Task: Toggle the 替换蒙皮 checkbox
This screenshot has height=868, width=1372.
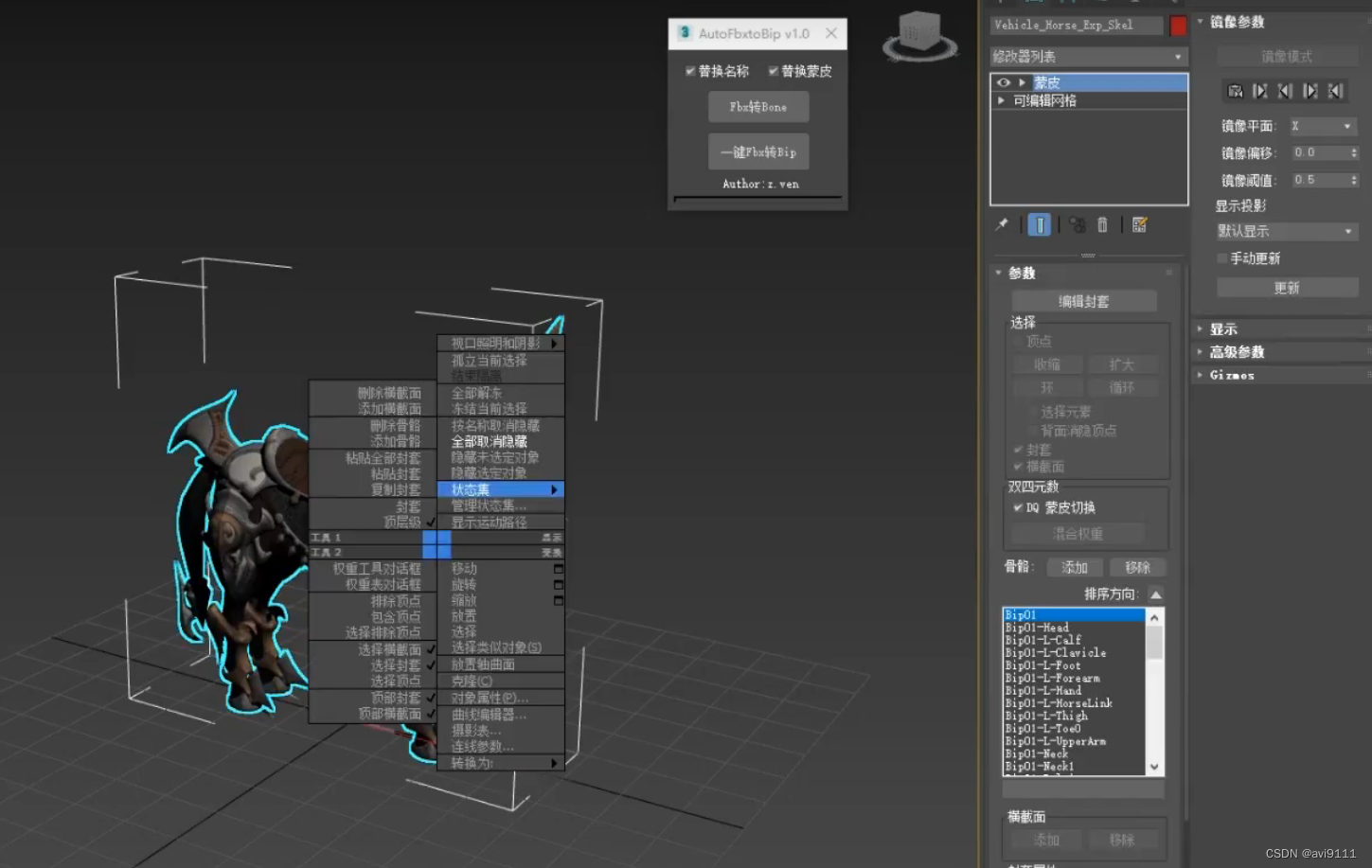Action: click(x=773, y=71)
